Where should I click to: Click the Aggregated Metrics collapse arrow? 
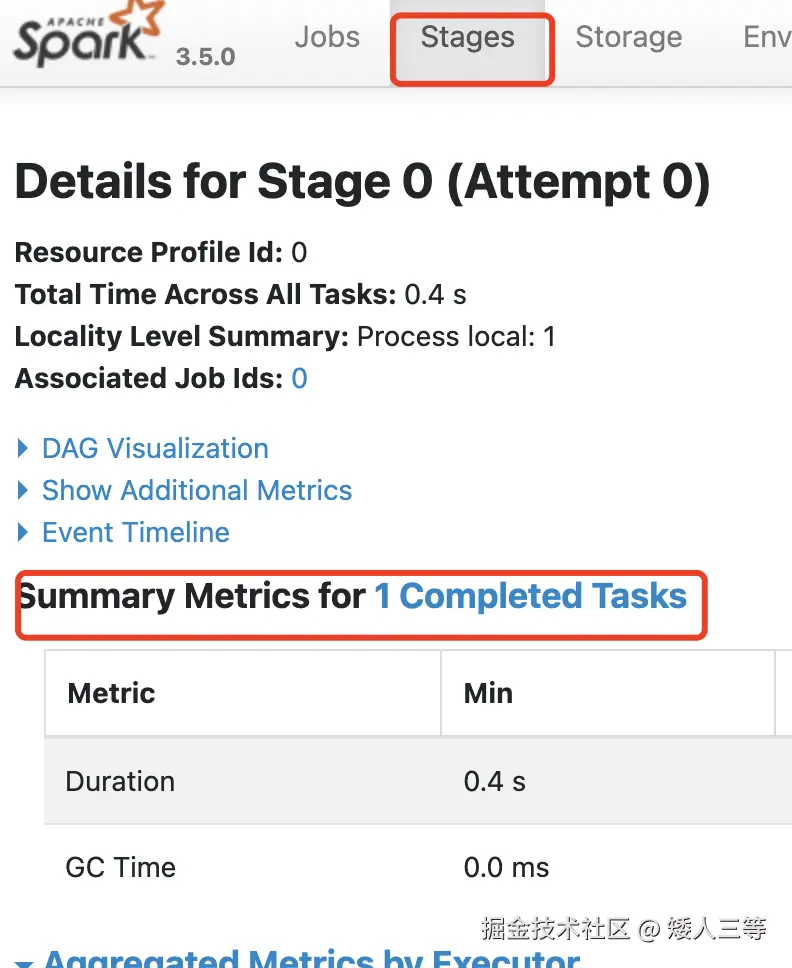pos(24,962)
